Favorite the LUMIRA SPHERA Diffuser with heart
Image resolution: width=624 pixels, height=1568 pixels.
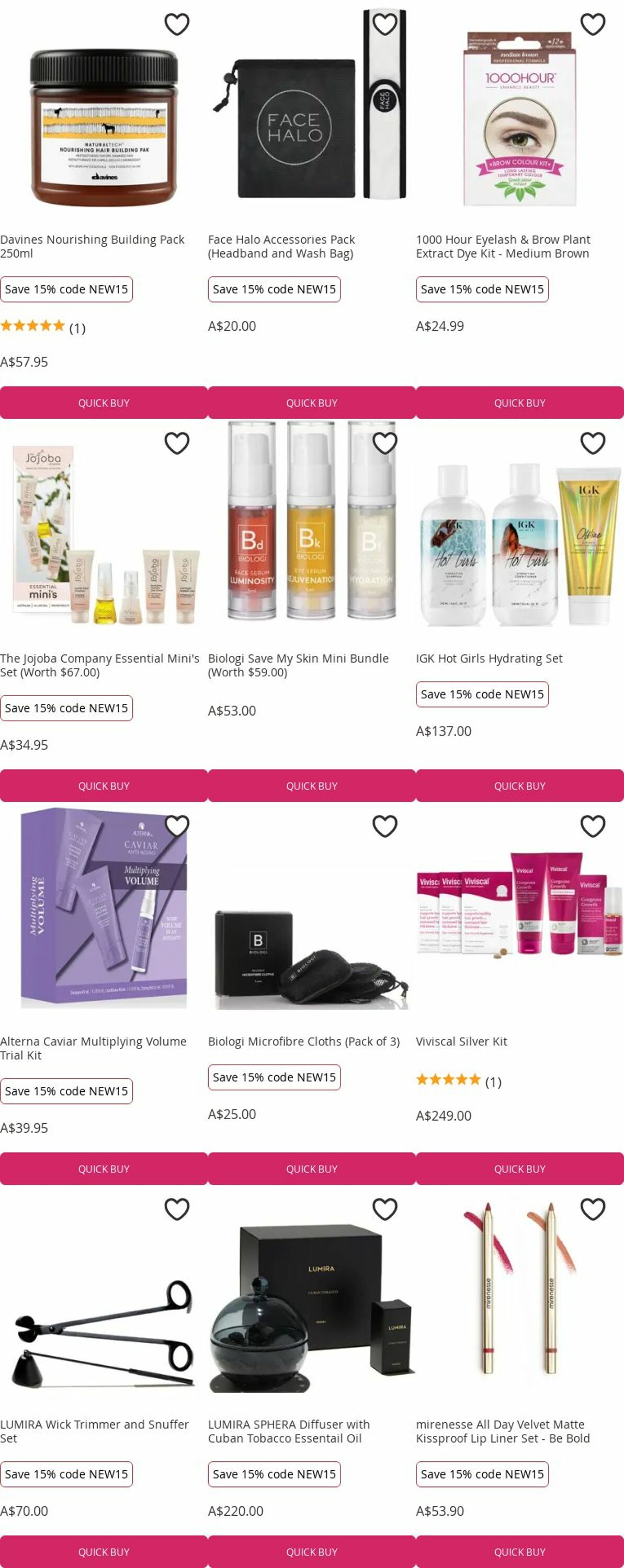pyautogui.click(x=384, y=1209)
